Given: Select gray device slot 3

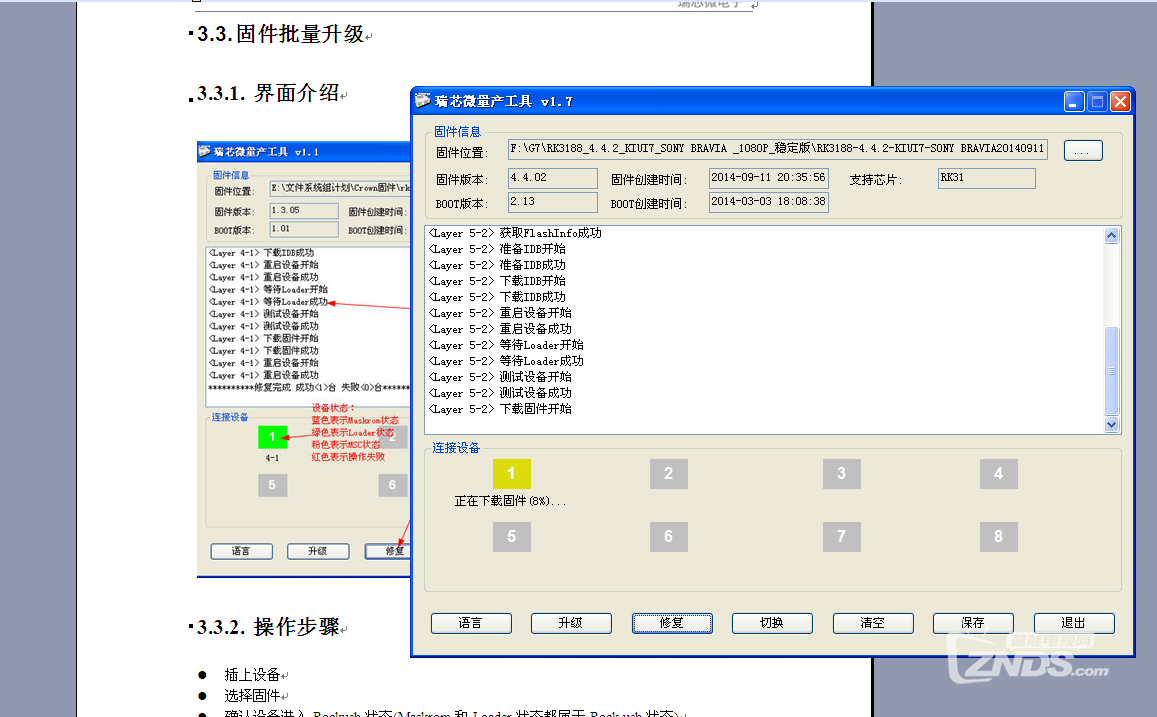Looking at the screenshot, I should tap(841, 474).
